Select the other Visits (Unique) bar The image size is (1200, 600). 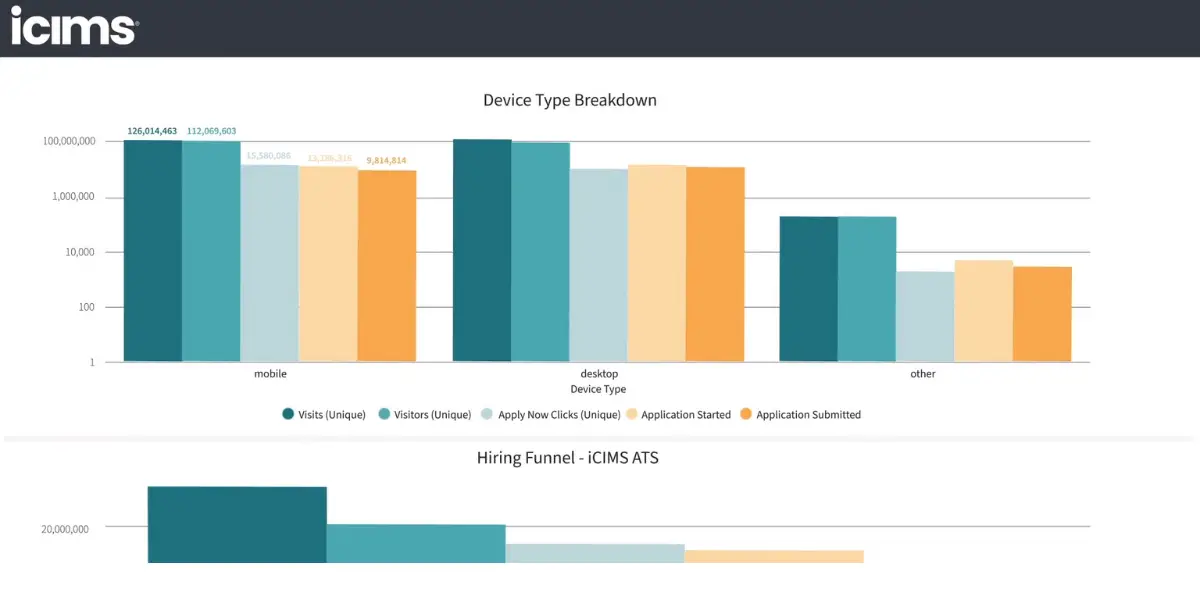(809, 289)
